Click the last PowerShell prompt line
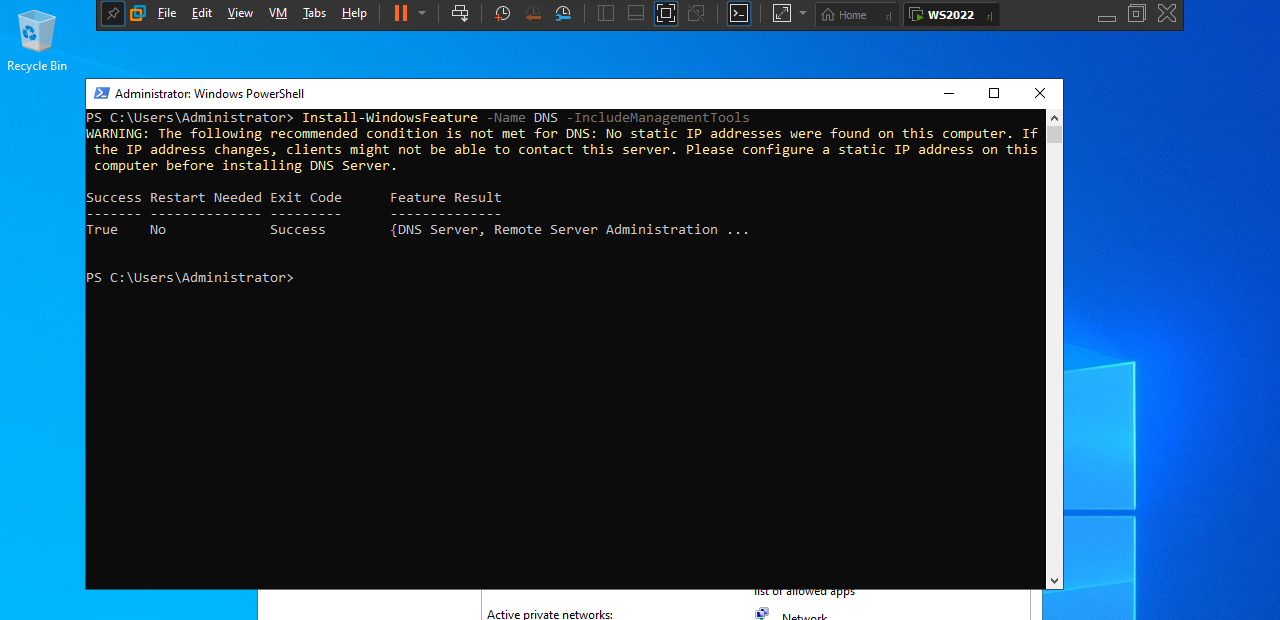 [190, 278]
